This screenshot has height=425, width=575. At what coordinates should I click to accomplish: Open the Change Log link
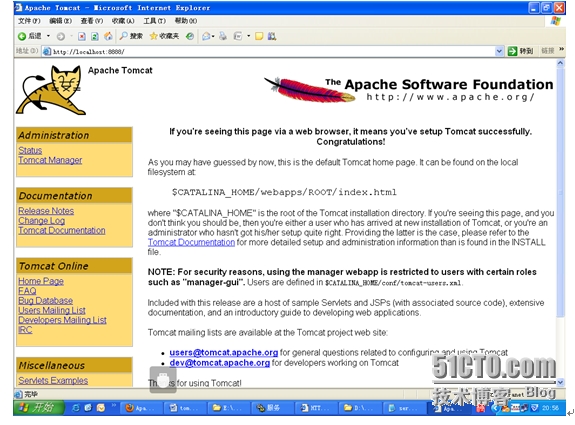pyautogui.click(x=41, y=221)
